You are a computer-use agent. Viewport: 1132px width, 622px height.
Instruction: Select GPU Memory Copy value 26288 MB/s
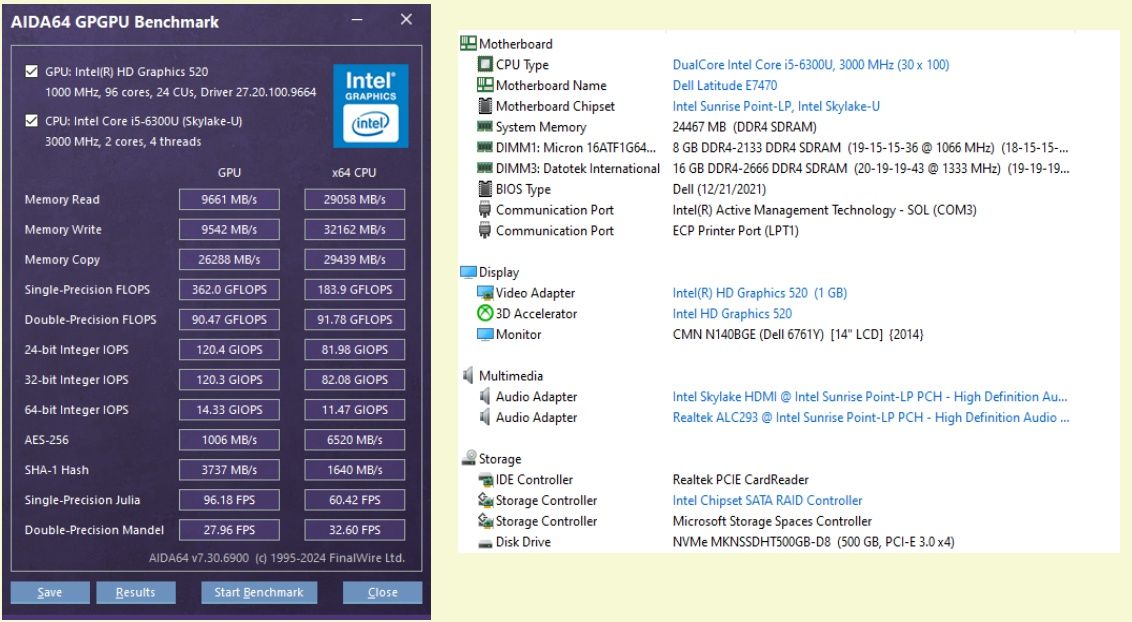[229, 260]
